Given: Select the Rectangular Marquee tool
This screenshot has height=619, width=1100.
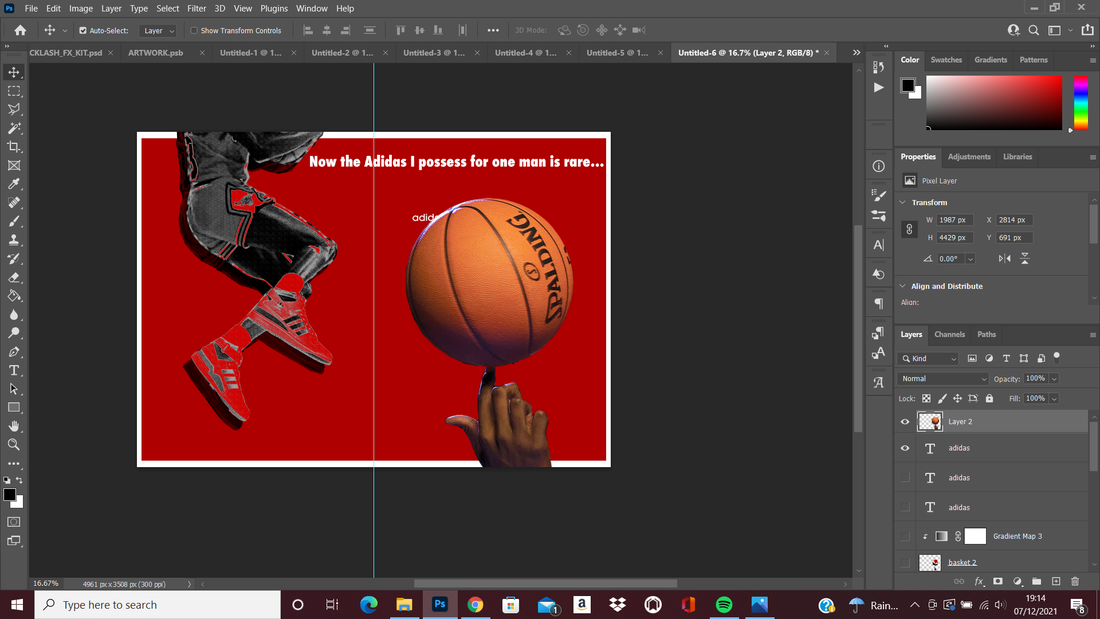Looking at the screenshot, I should 14,91.
